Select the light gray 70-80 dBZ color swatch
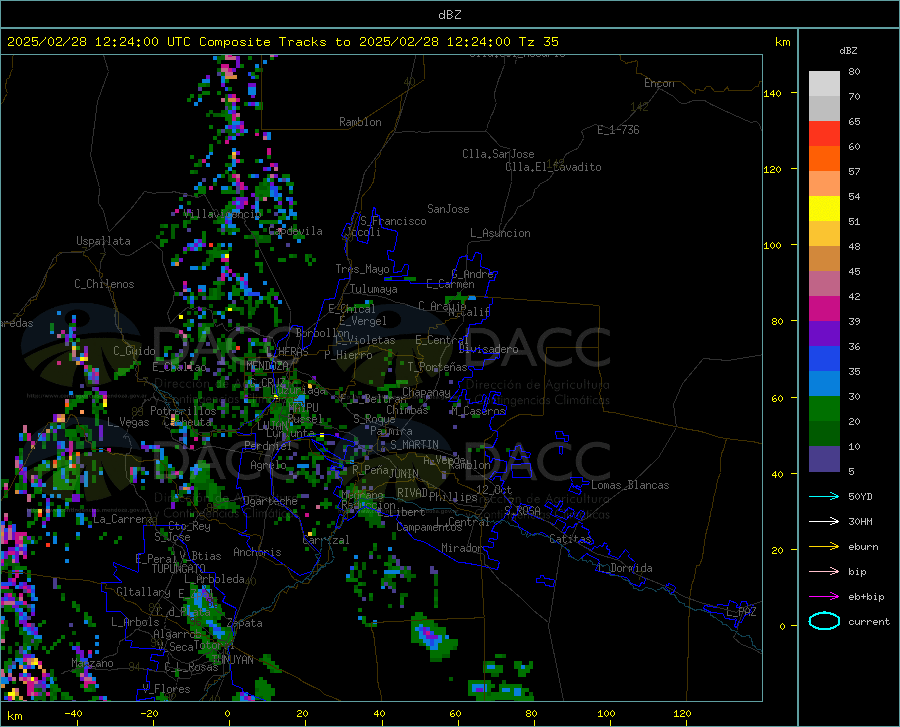Screen dimensions: 900x727 tap(824, 84)
